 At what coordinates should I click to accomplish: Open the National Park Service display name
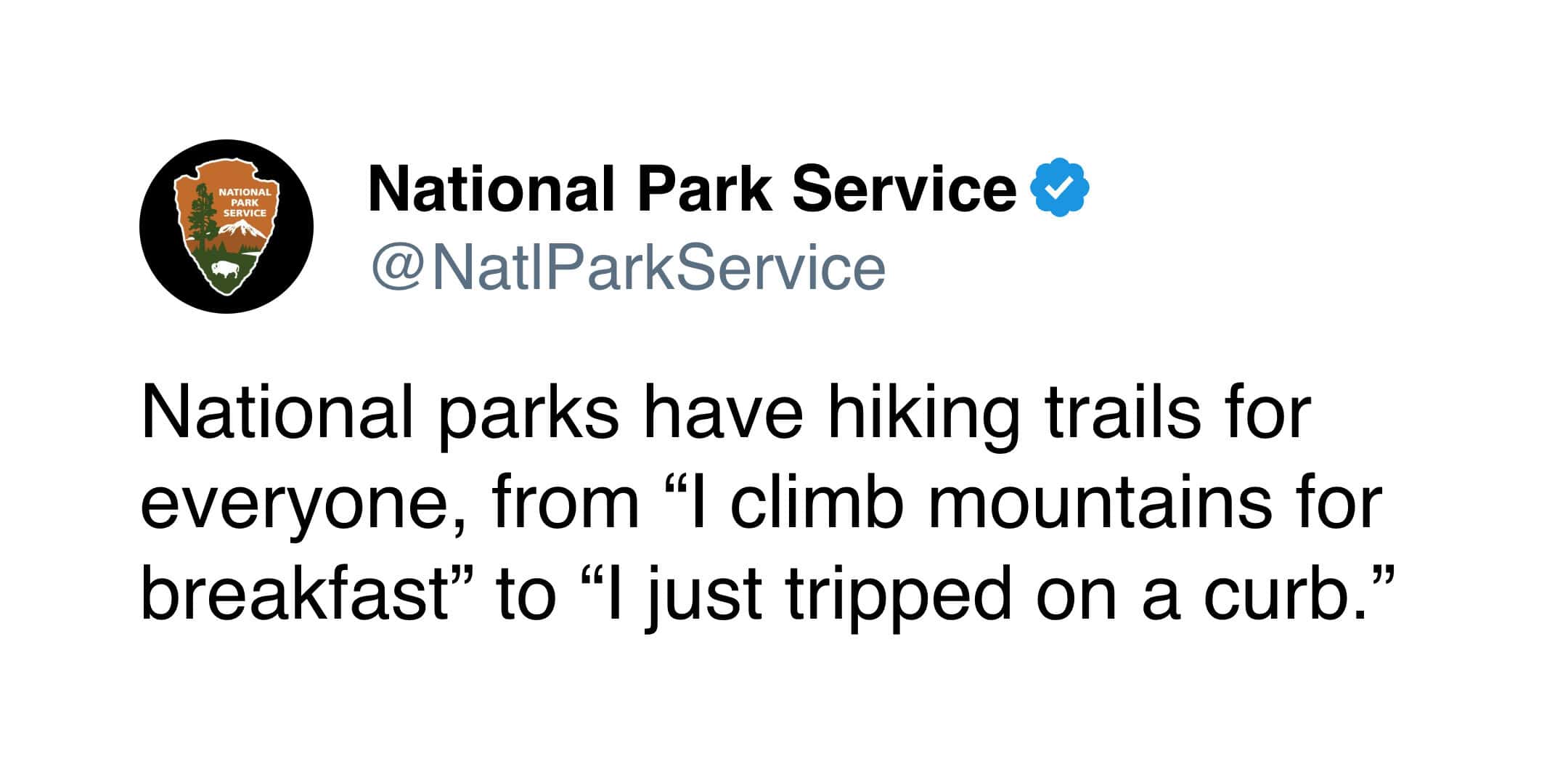pos(692,189)
